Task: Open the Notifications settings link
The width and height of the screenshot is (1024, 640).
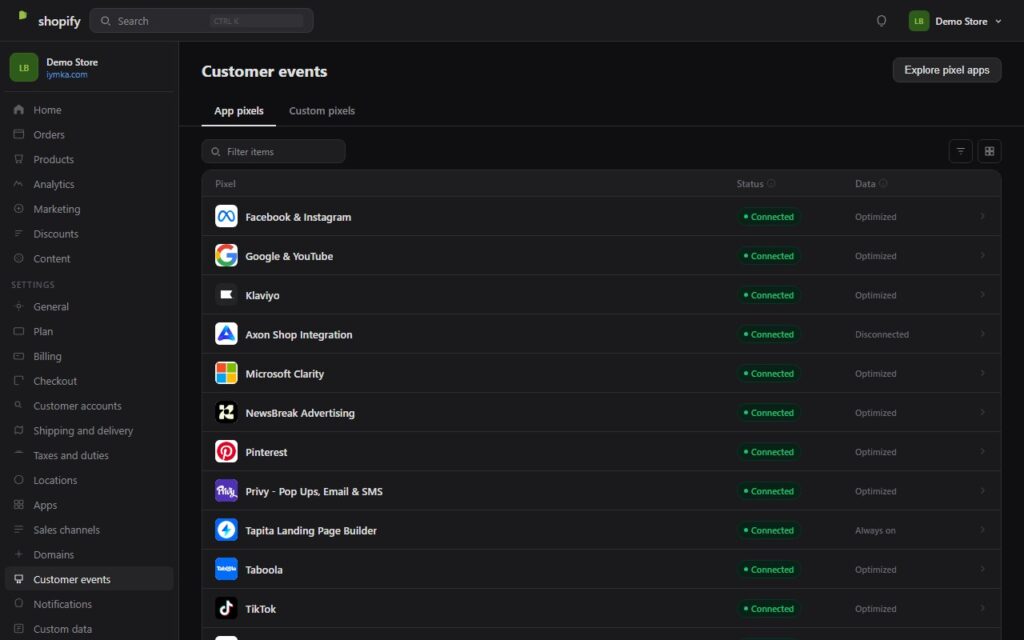Action: pyautogui.click(x=89, y=604)
